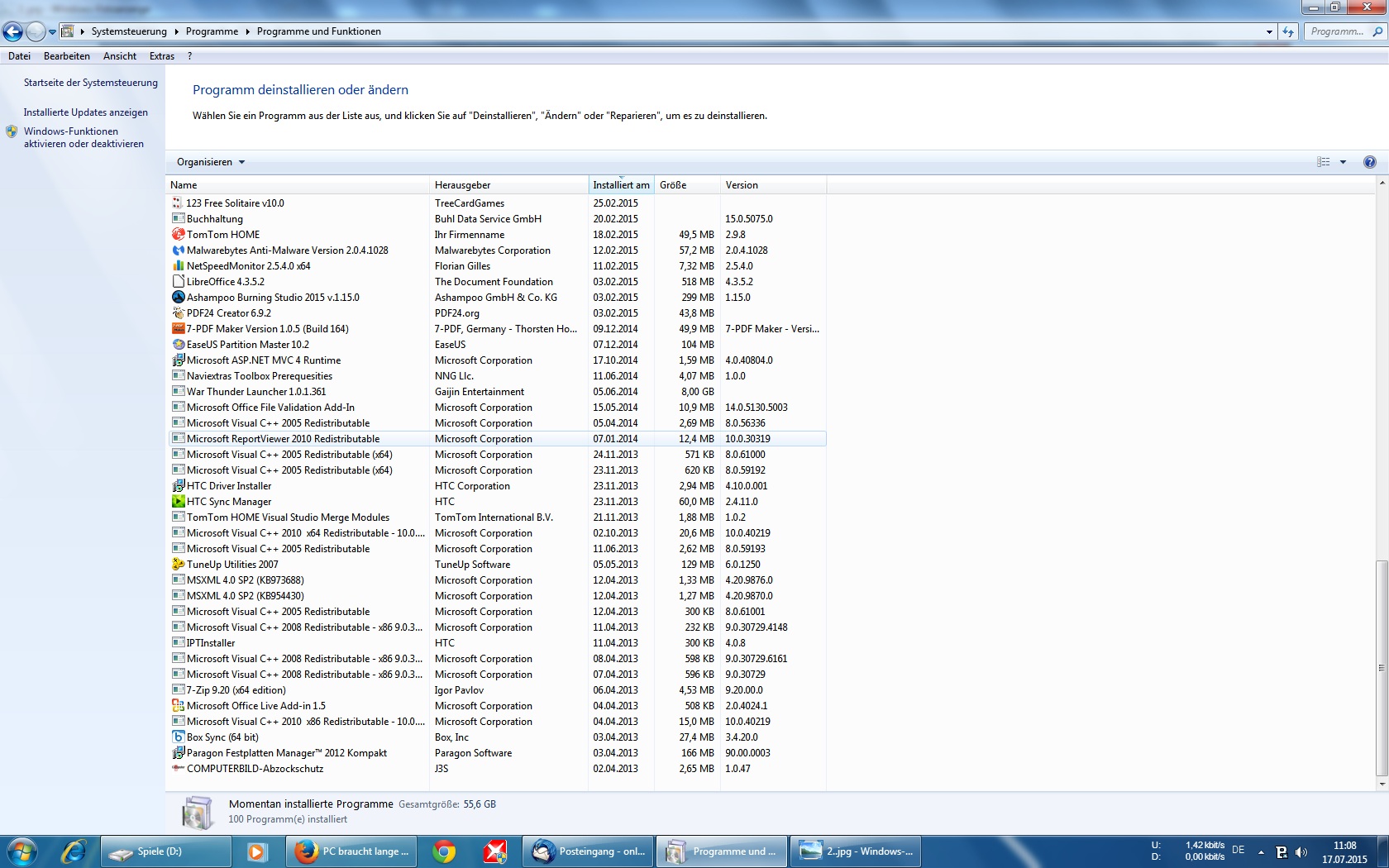Click the Microsoft ASP.NET MVC 4 Runtime icon
The height and width of the screenshot is (868, 1389).
pyautogui.click(x=178, y=360)
